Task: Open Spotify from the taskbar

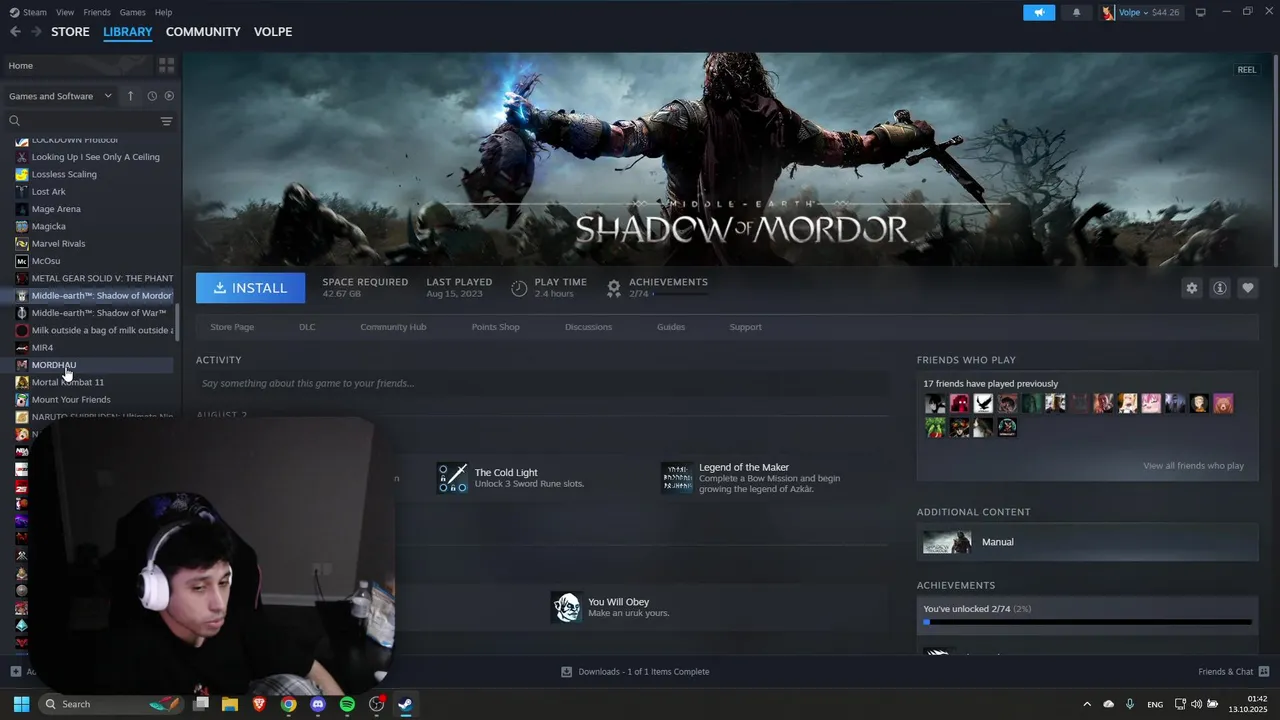Action: (347, 704)
